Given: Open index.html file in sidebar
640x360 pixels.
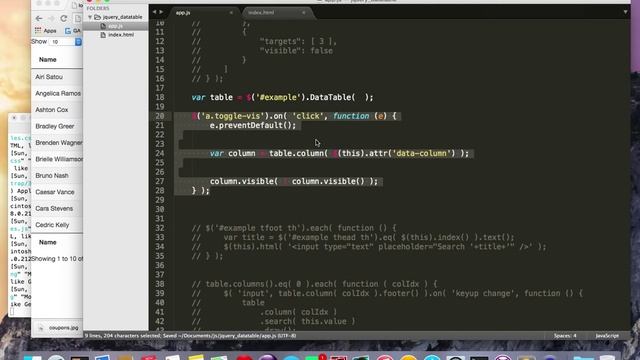Looking at the screenshot, I should click(x=121, y=35).
